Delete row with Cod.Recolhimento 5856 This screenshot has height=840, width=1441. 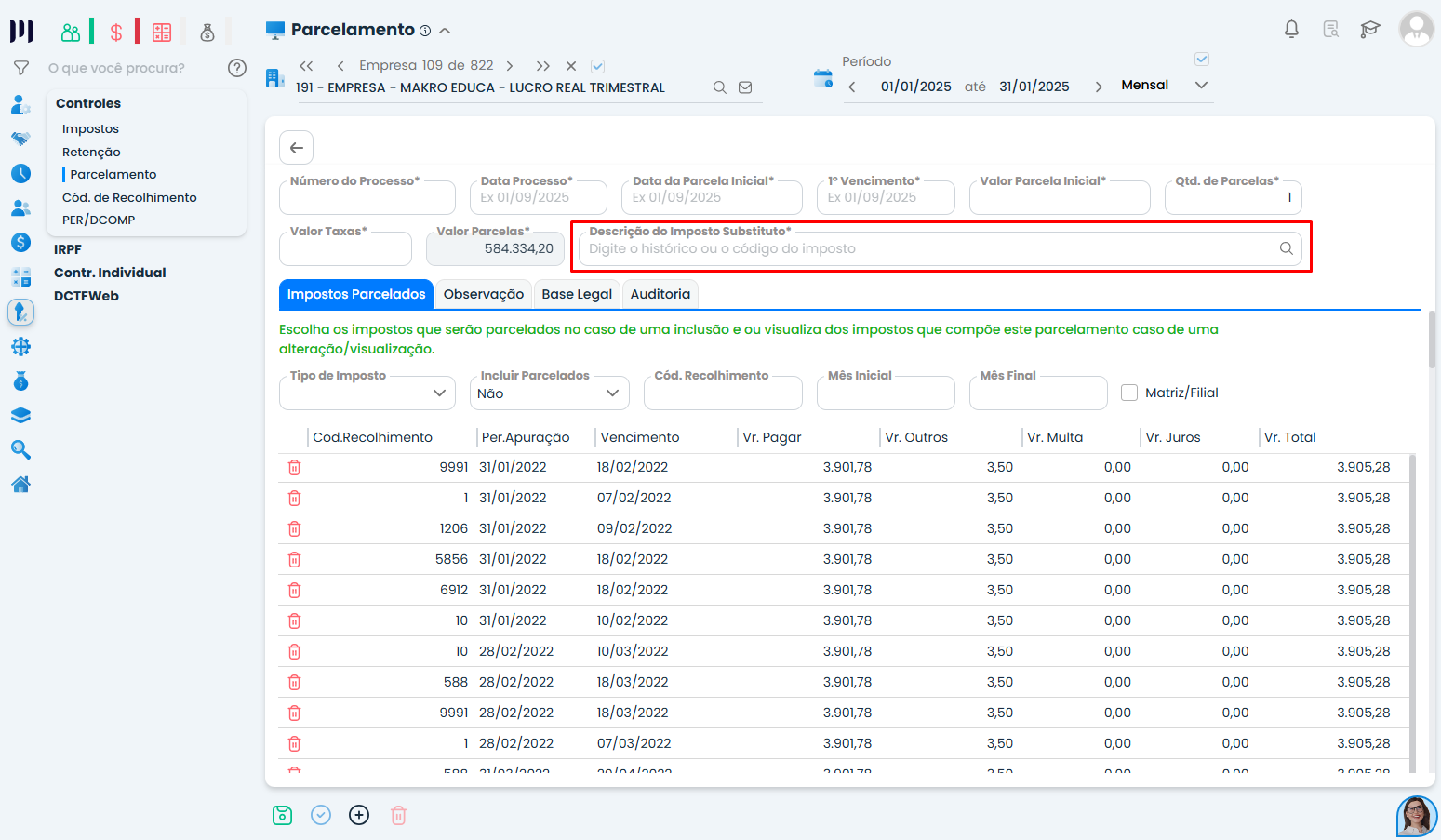[294, 560]
